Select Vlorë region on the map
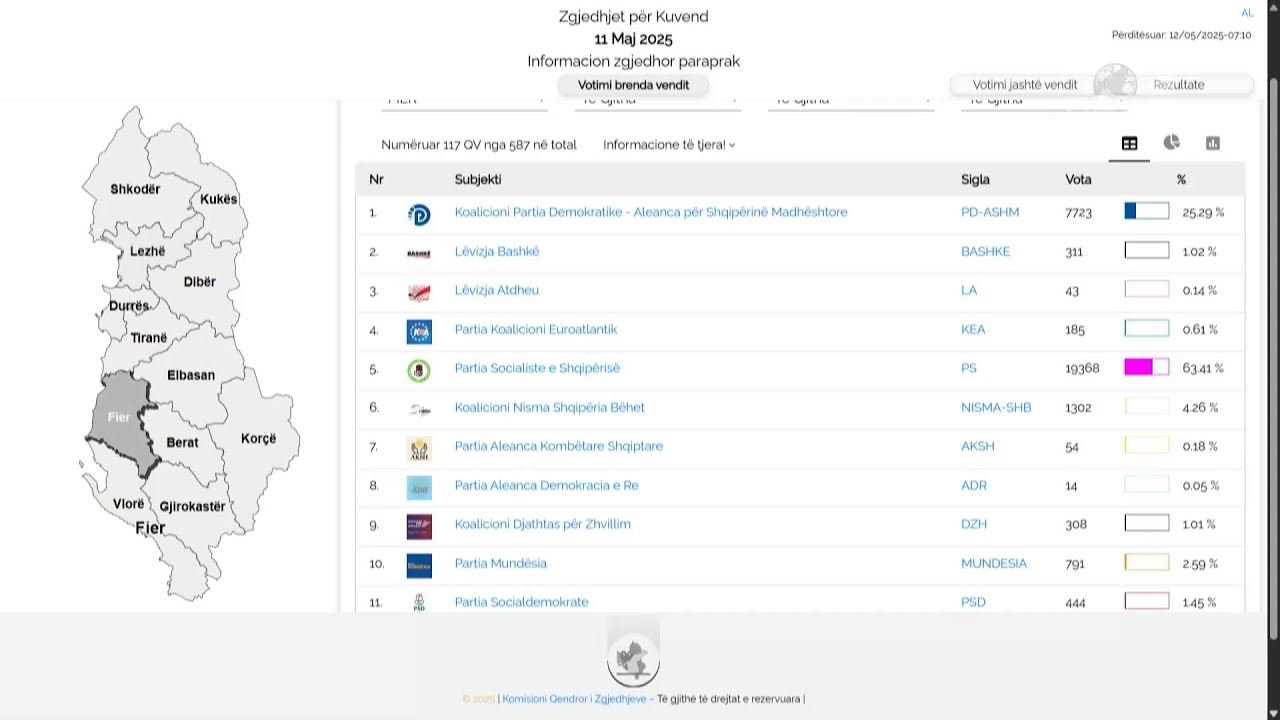This screenshot has height=720, width=1280. pos(128,504)
